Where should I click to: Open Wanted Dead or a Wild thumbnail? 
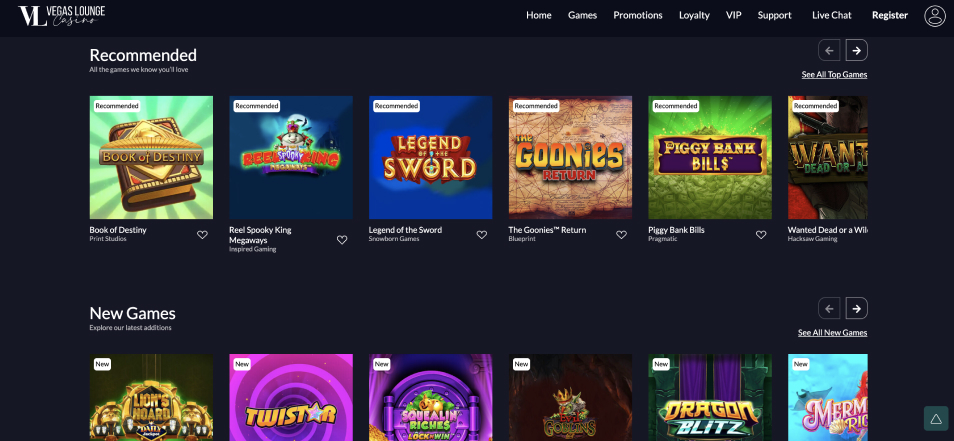(x=827, y=157)
